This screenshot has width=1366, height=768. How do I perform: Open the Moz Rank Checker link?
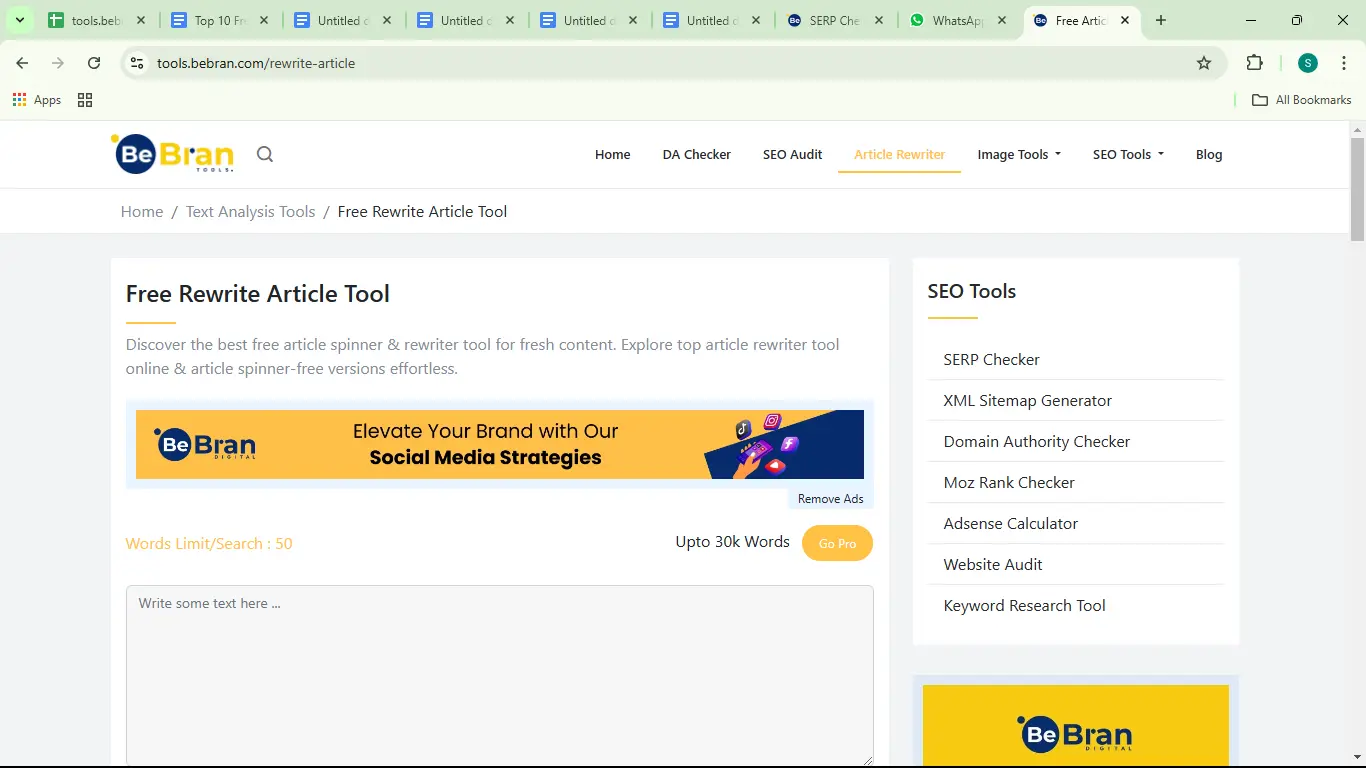1009,482
